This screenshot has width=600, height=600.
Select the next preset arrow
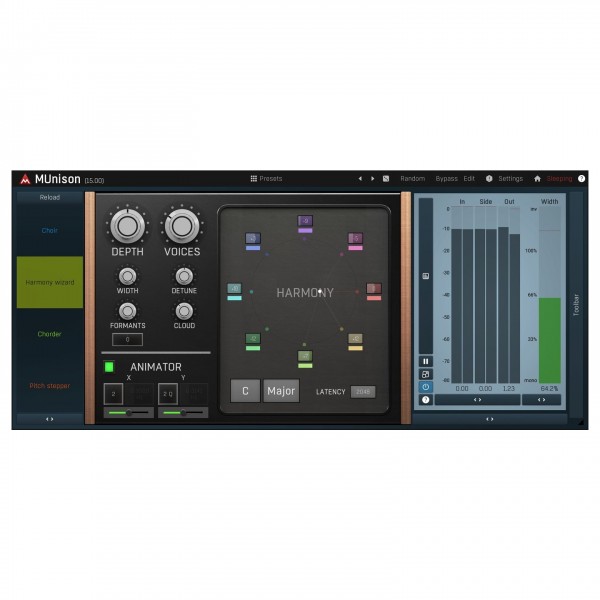373,179
